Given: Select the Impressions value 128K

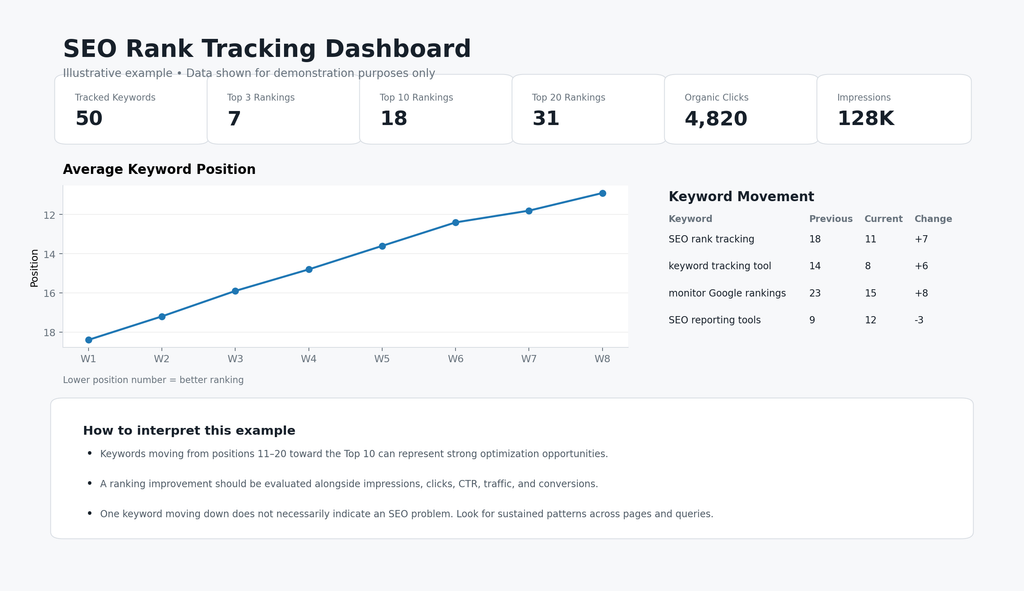Looking at the screenshot, I should point(865,118).
